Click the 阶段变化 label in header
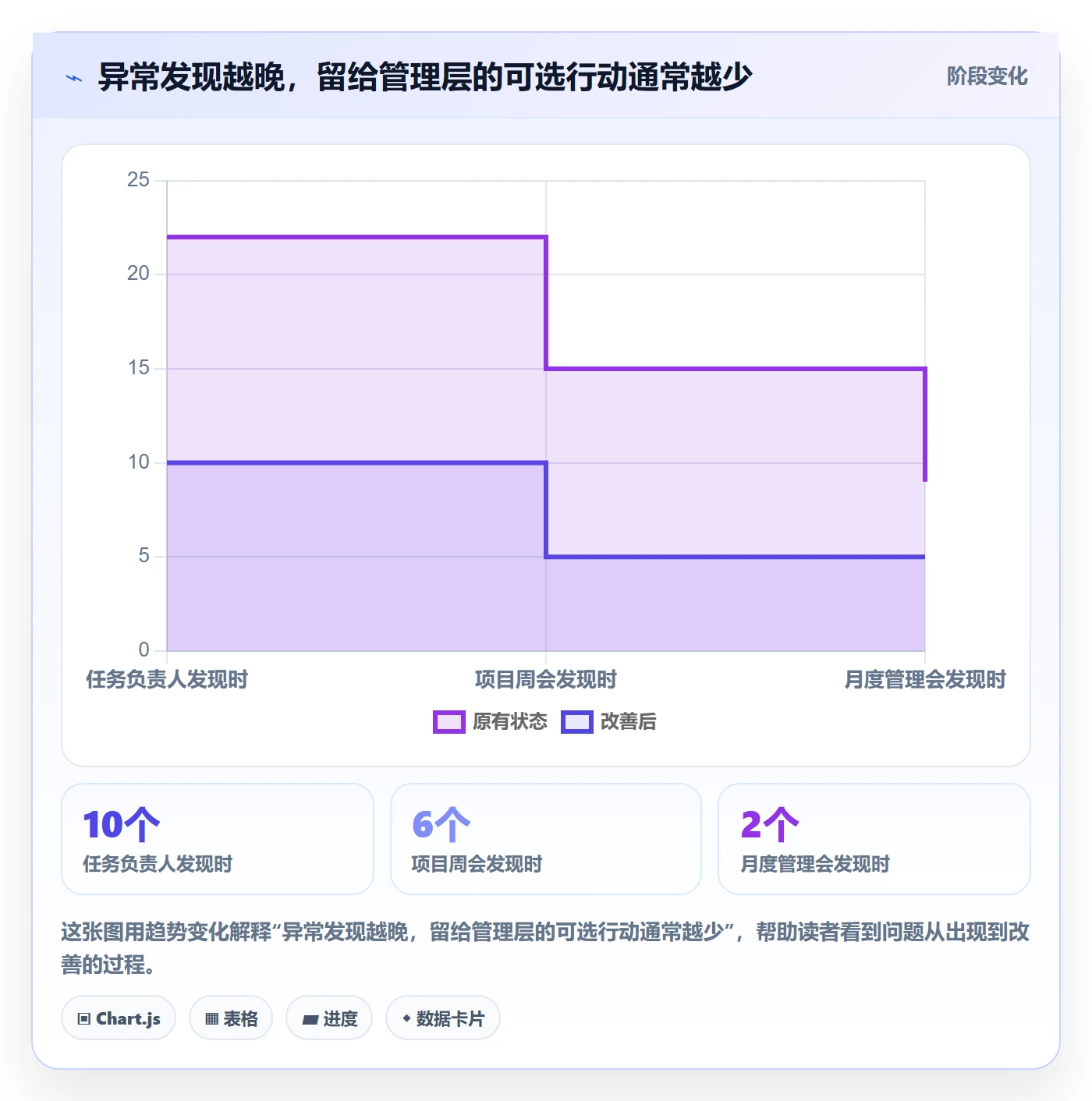This screenshot has height=1101, width=1092. coord(987,76)
